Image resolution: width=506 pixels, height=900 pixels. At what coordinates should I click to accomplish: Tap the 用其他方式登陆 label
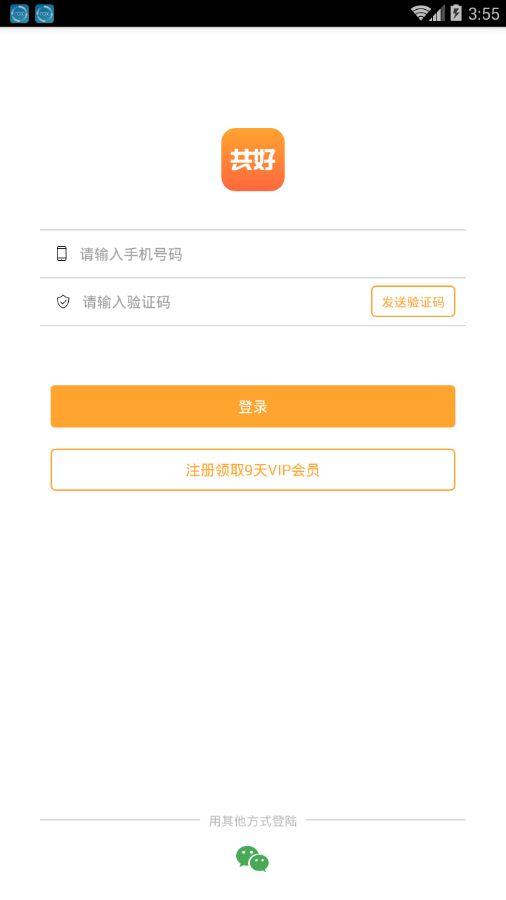253,821
